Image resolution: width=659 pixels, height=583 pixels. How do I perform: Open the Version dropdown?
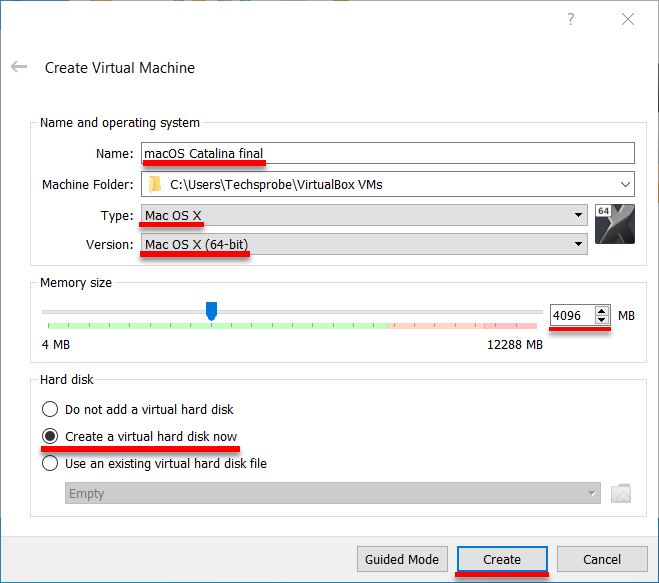[364, 244]
